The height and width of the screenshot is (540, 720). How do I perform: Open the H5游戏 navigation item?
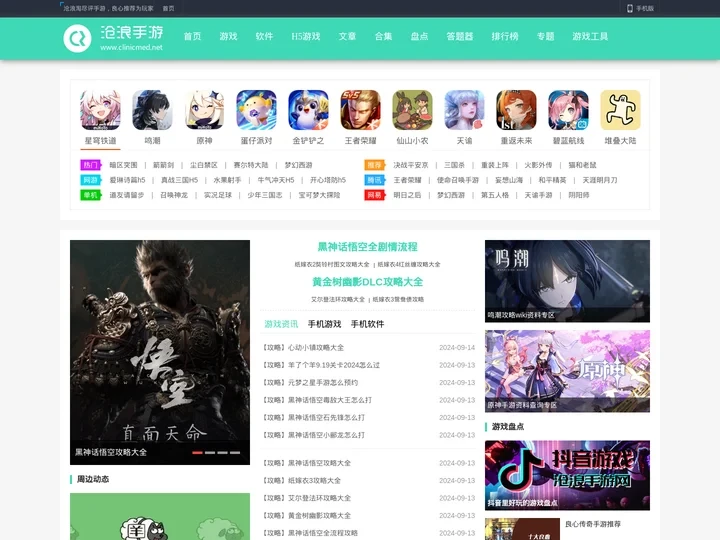(305, 36)
